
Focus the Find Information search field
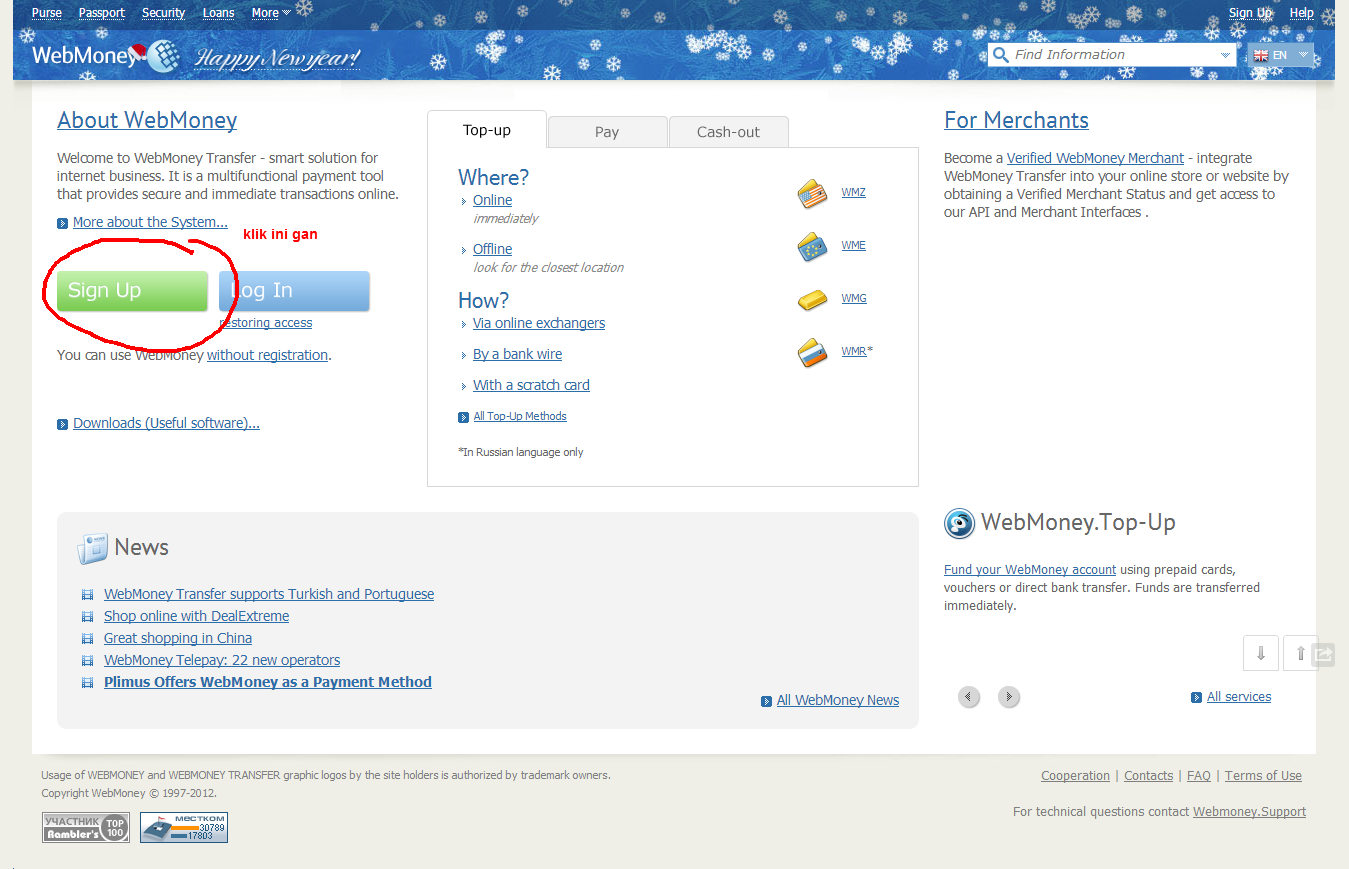(1112, 55)
